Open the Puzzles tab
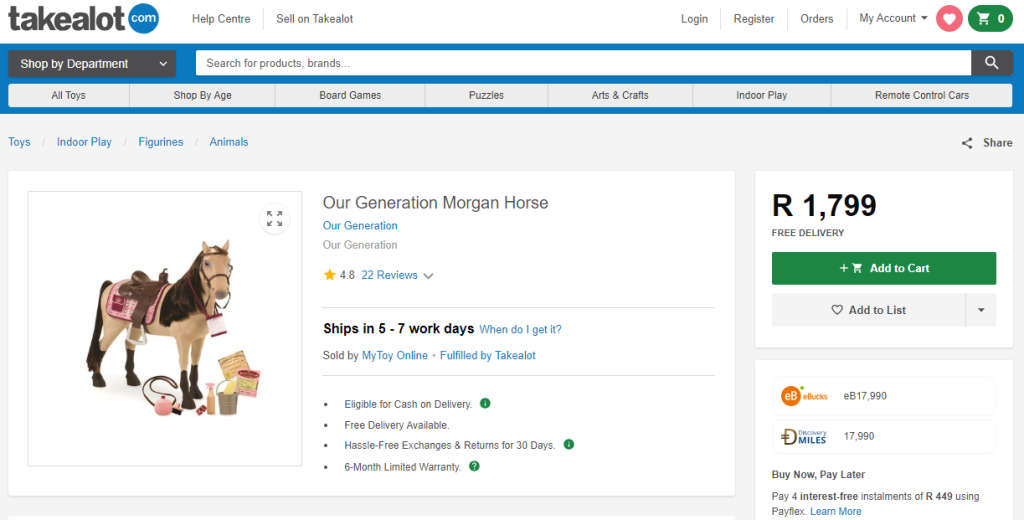The width and height of the screenshot is (1024, 520). [x=487, y=95]
